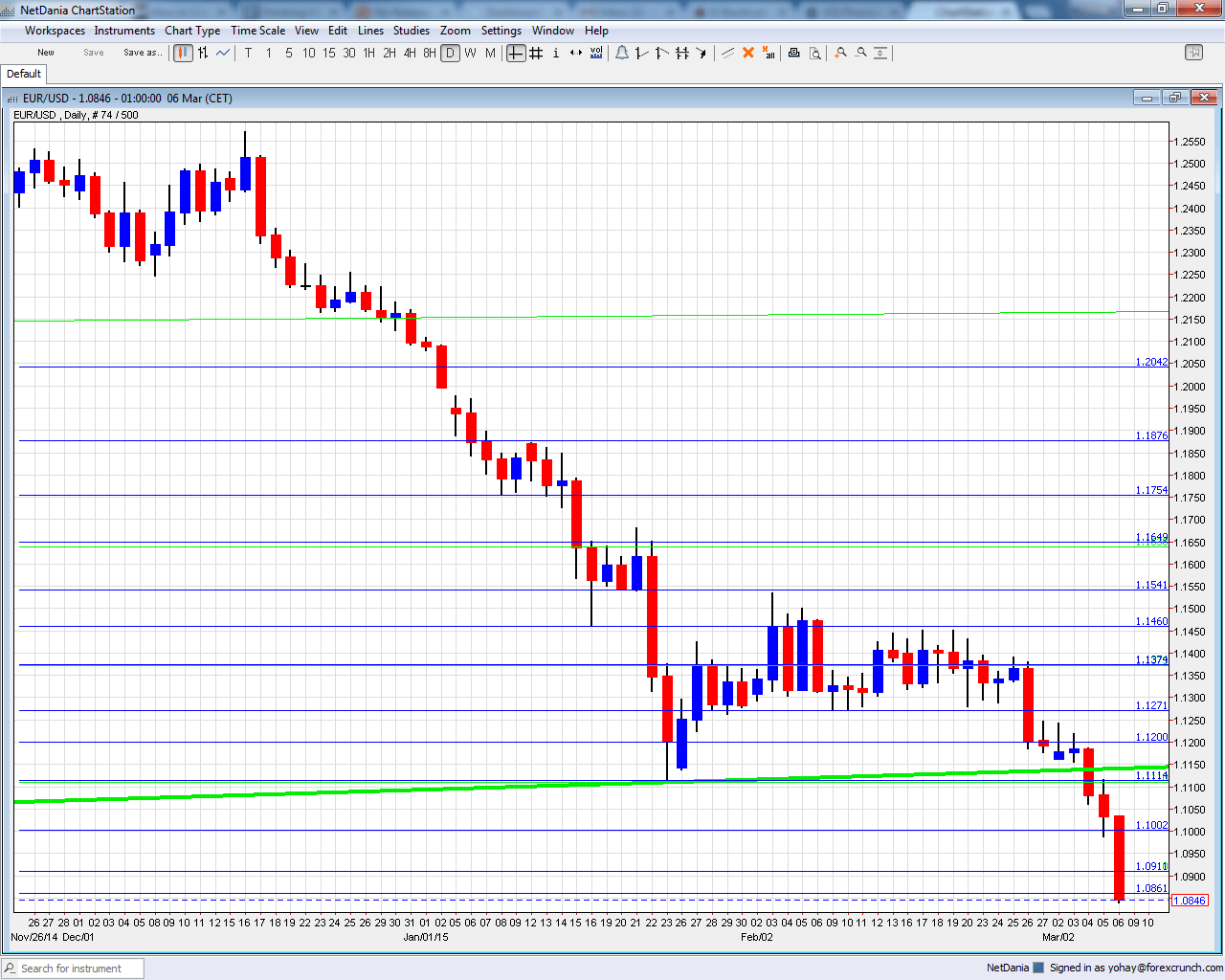Click the OHLC bar chart type icon

203,53
